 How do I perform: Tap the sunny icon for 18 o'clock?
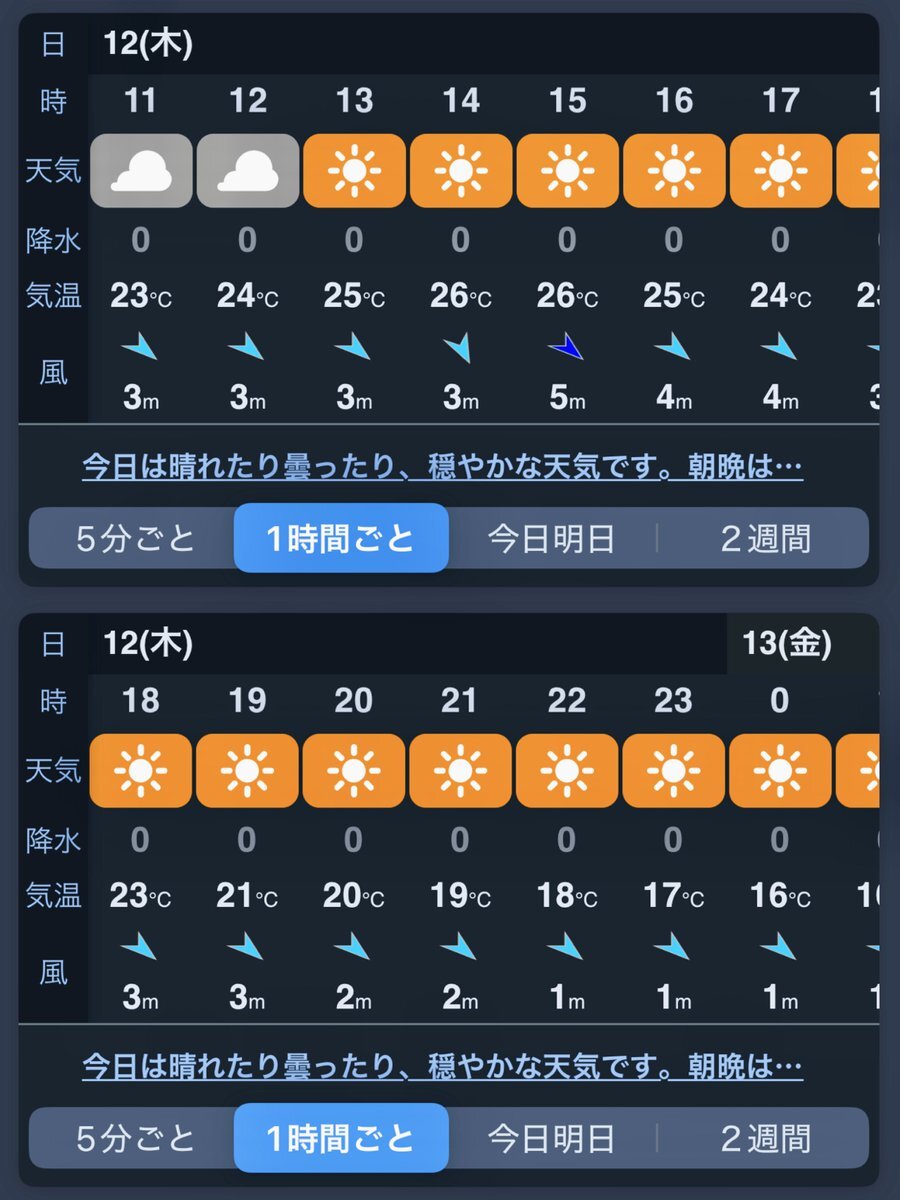141,771
